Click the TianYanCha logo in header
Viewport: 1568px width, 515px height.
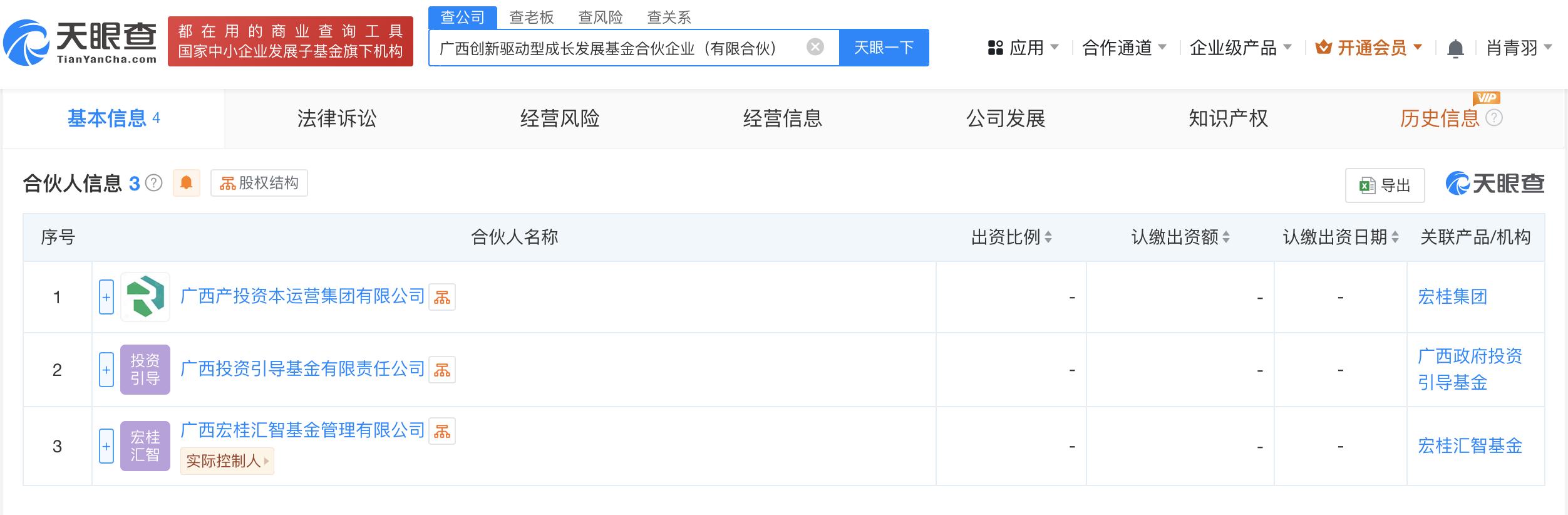tap(80, 41)
